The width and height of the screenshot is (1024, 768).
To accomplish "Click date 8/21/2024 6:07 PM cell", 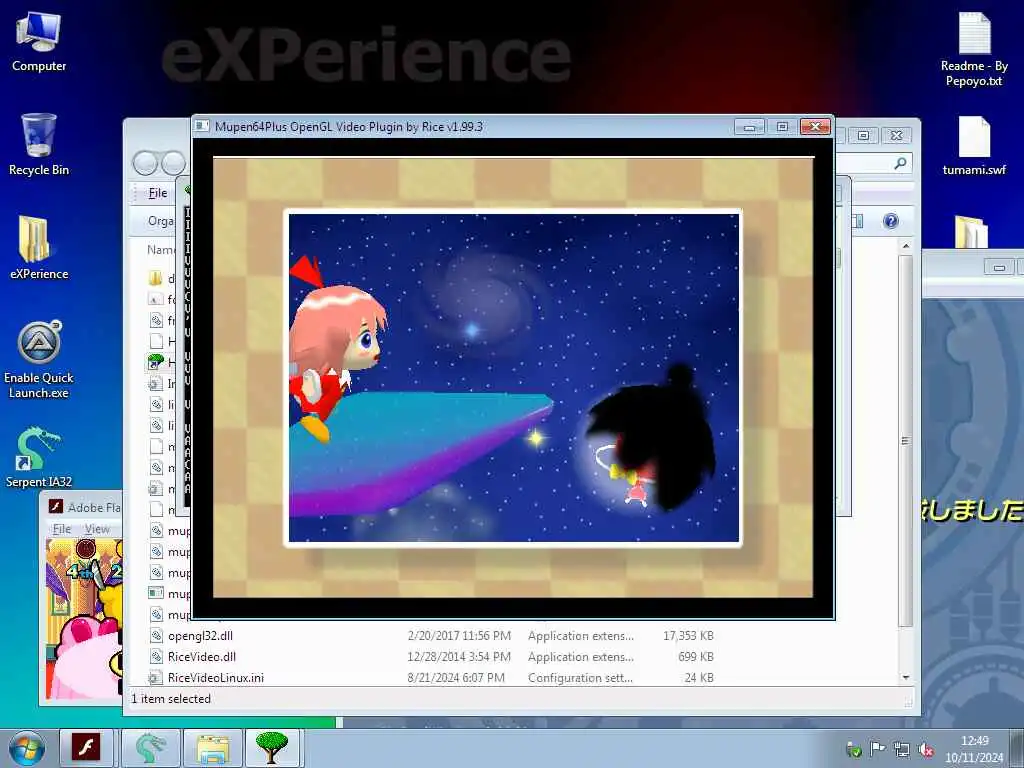I will pyautogui.click(x=456, y=677).
